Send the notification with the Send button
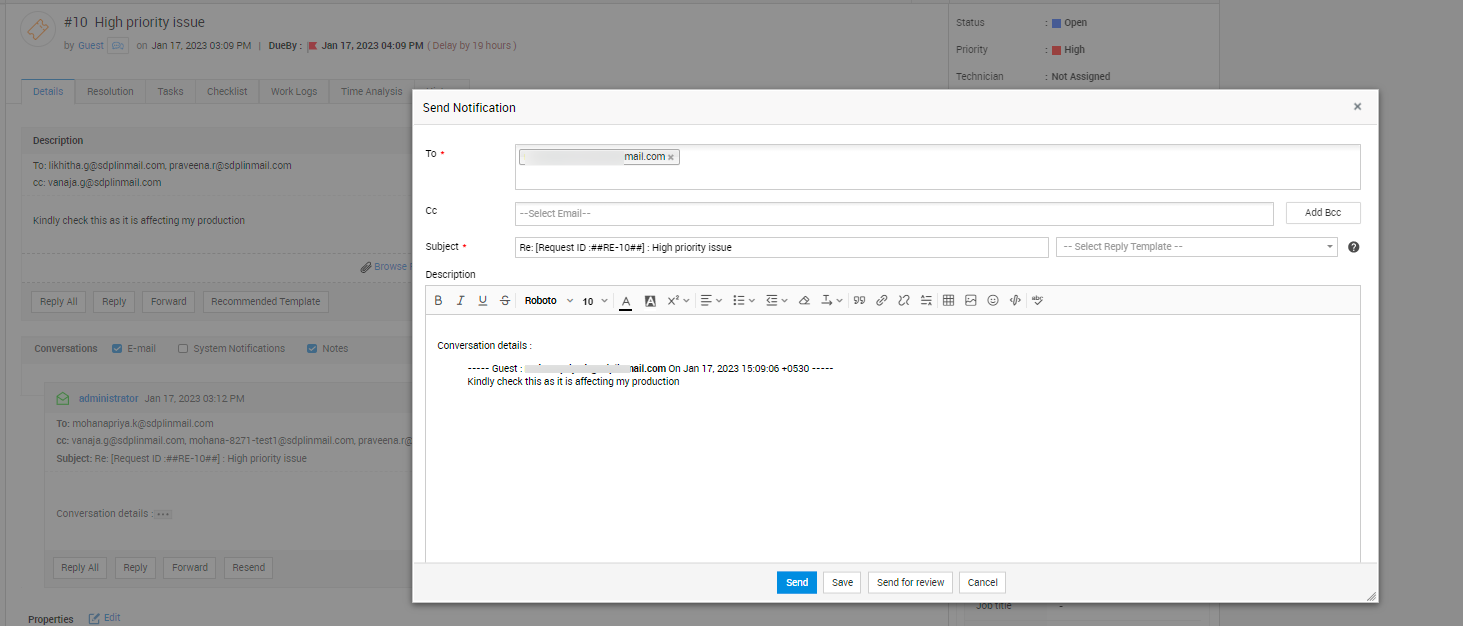The image size is (1463, 626). point(796,582)
